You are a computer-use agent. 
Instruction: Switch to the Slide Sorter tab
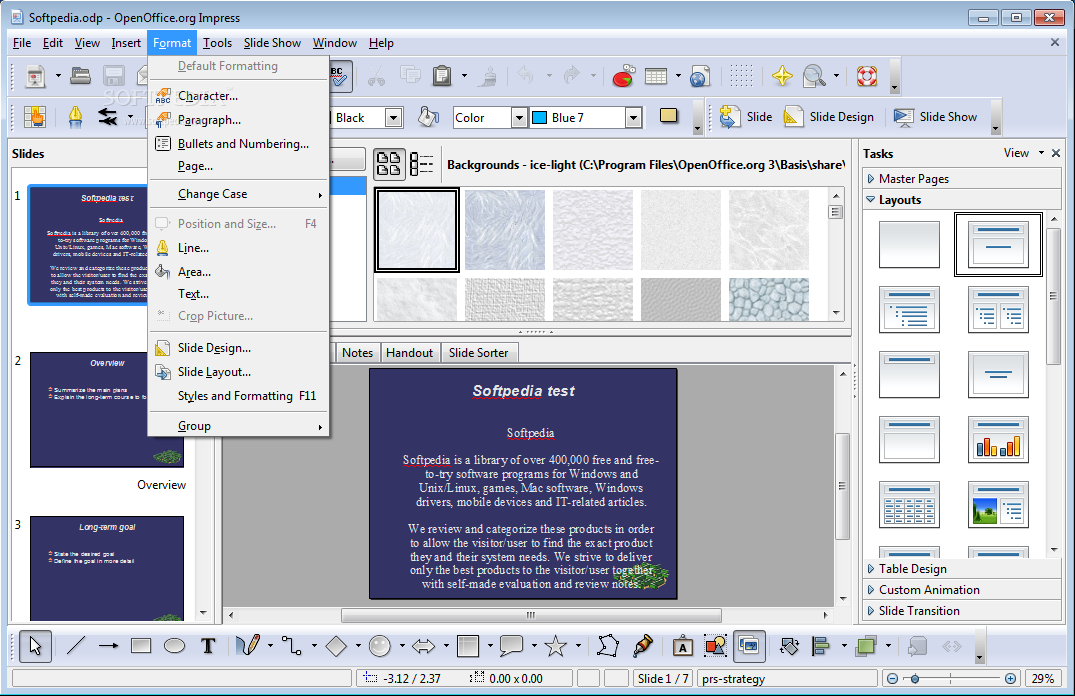coord(479,353)
